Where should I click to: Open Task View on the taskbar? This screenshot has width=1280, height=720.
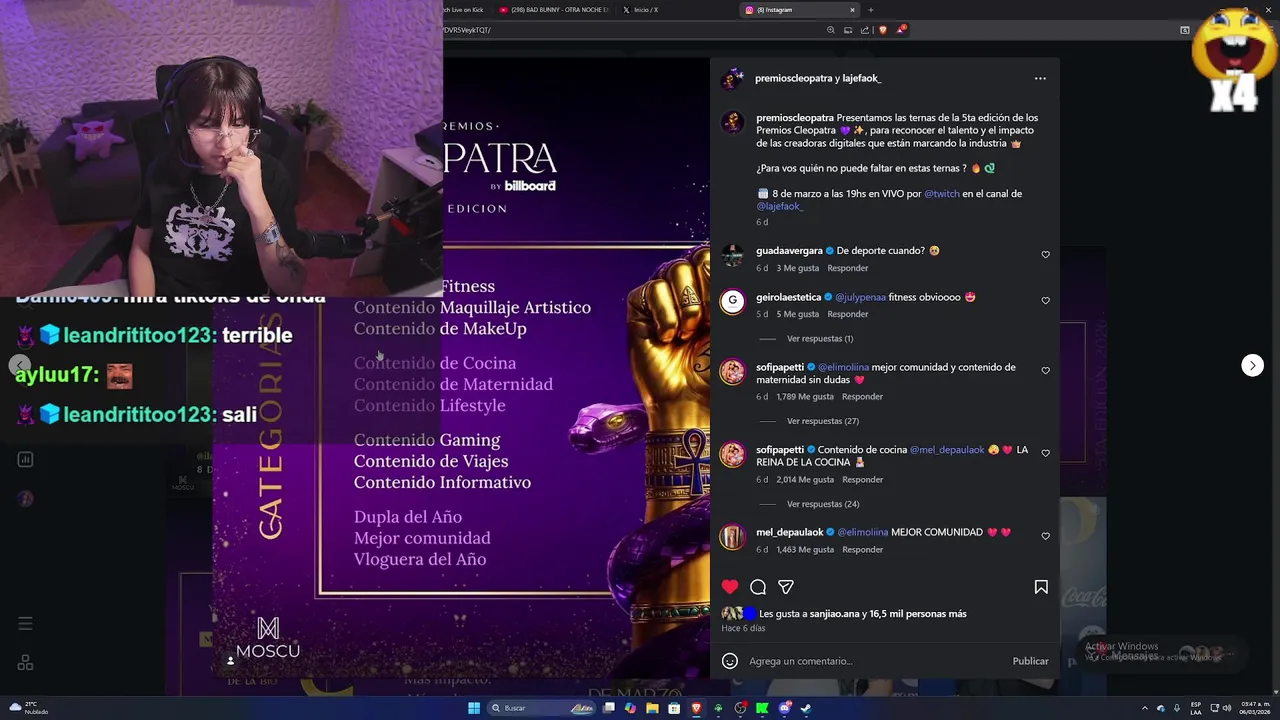608,708
